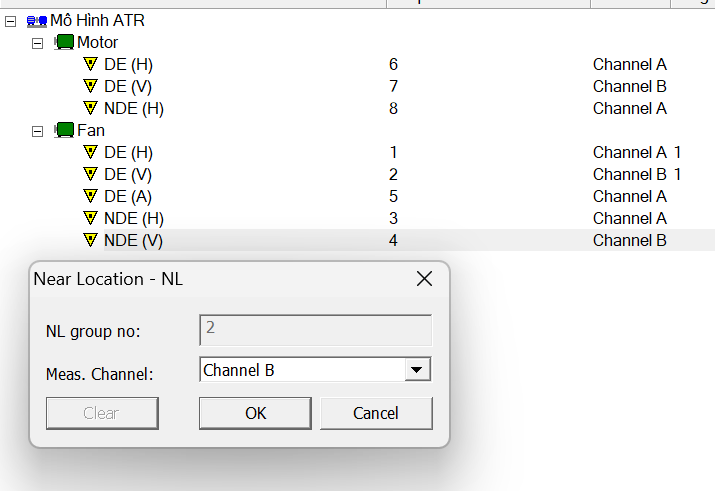Image resolution: width=715 pixels, height=491 pixels.
Task: Click the 'Meas. Channel:' label
Action: pos(99,374)
